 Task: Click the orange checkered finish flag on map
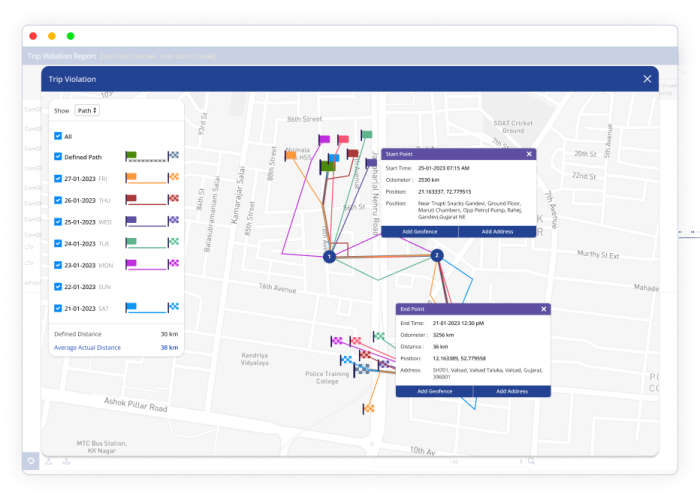tap(369, 407)
